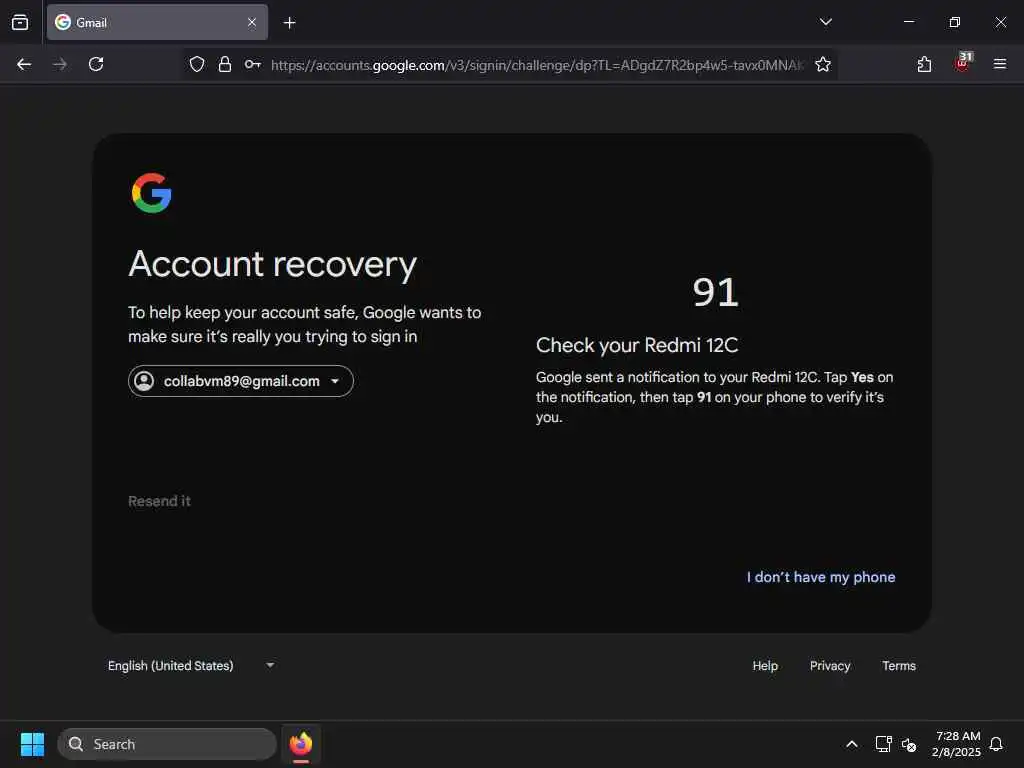Bookmark this page with the star

pos(823,64)
